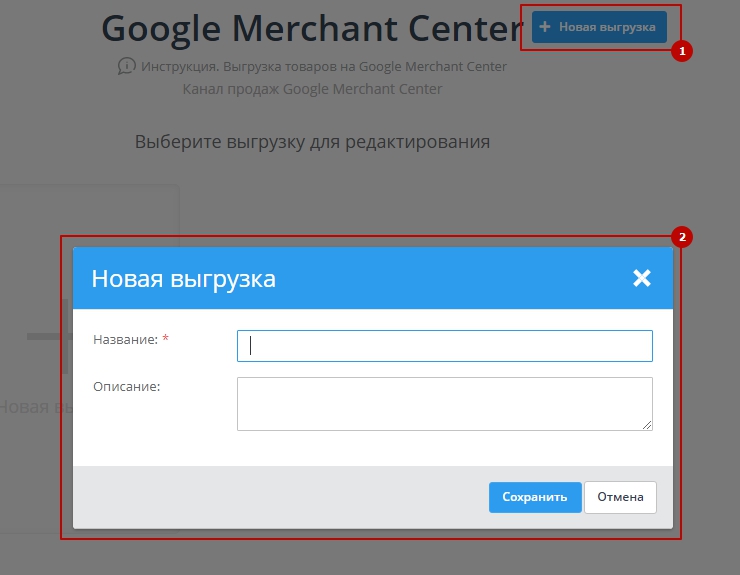Click the Выберите выгрузку для редактирования heading
This screenshot has height=575, width=740.
(x=312, y=141)
